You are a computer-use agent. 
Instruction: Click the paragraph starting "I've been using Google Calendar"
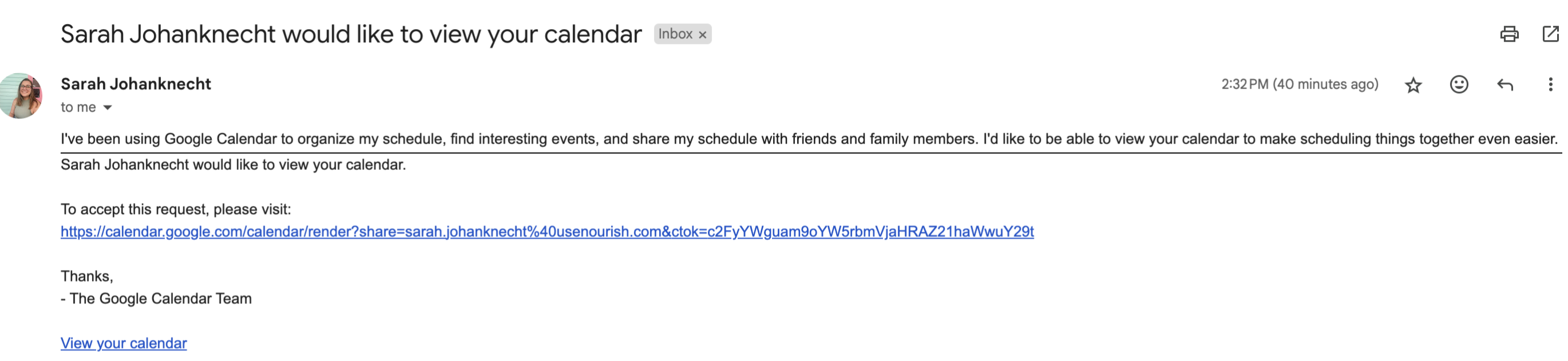809,139
